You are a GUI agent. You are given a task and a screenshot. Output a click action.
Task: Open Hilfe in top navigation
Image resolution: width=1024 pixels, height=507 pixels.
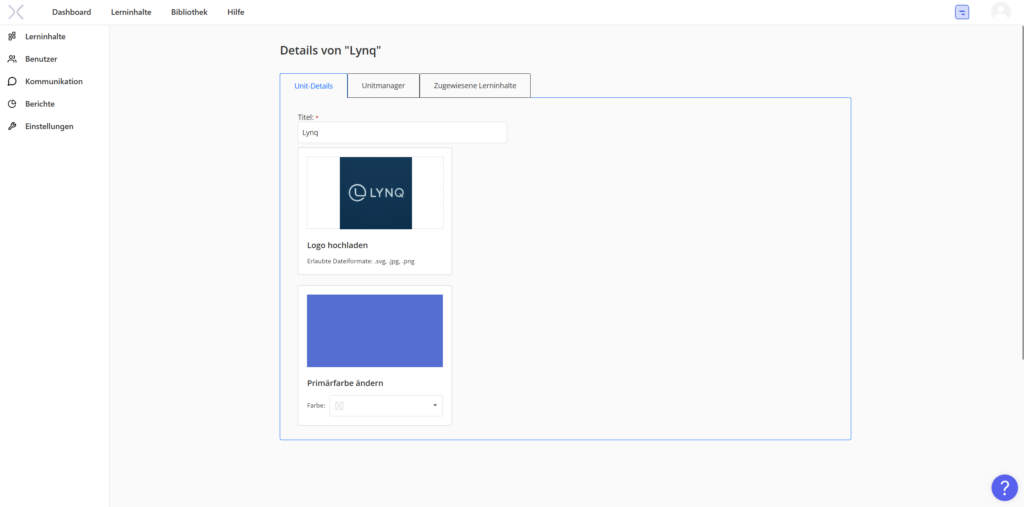pos(236,12)
